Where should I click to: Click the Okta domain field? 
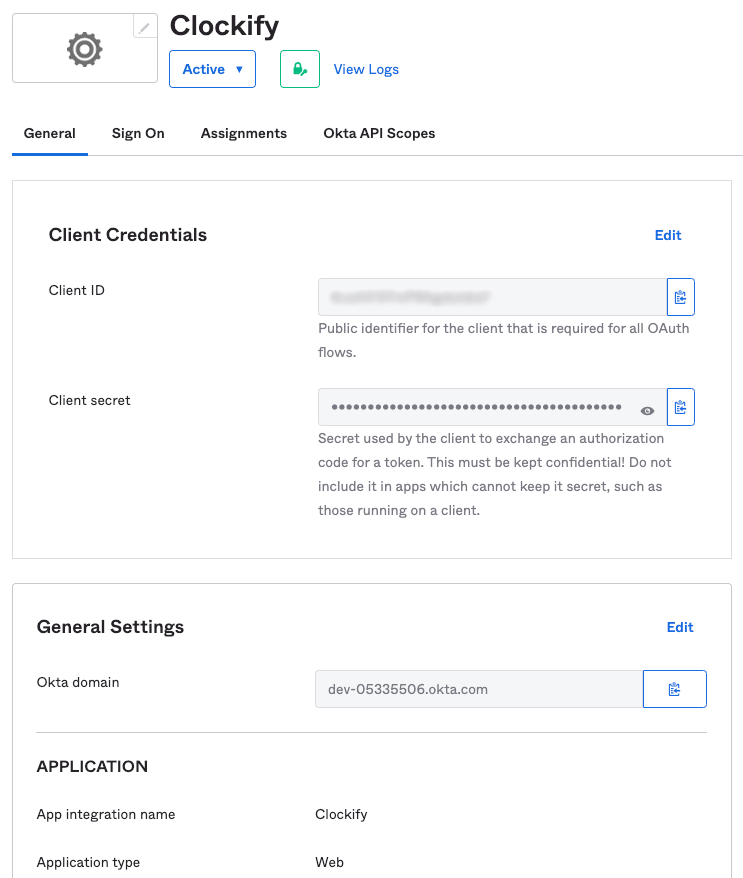(479, 689)
